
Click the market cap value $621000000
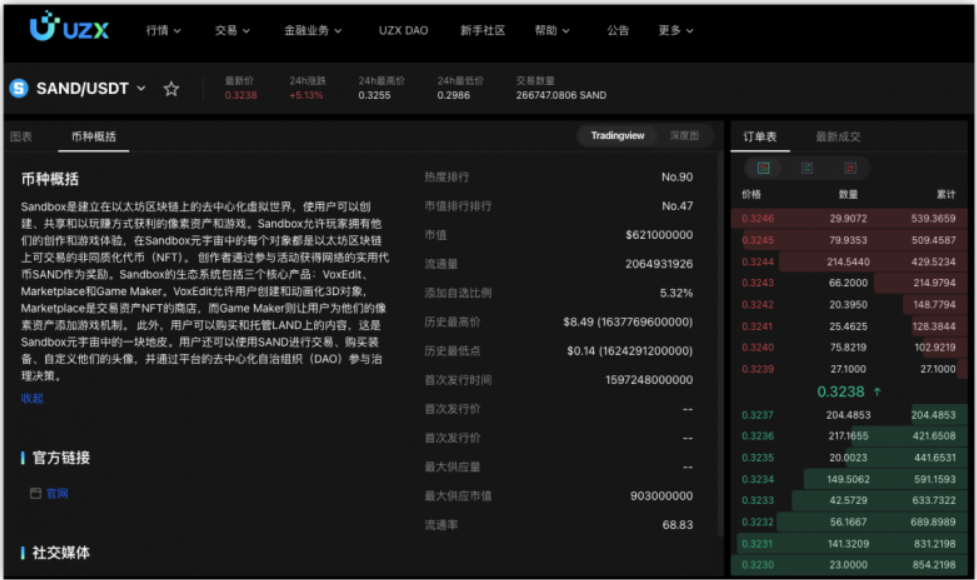click(659, 235)
